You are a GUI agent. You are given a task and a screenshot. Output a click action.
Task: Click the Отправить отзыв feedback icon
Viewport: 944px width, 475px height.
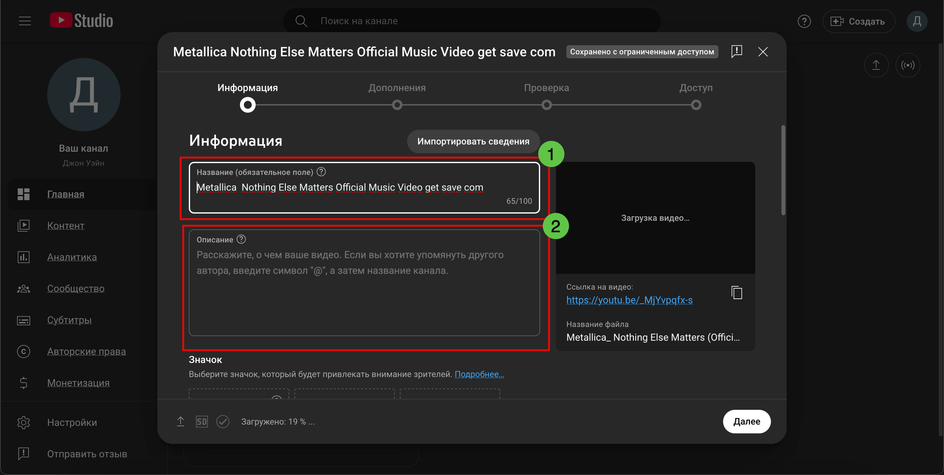pyautogui.click(x=23, y=453)
